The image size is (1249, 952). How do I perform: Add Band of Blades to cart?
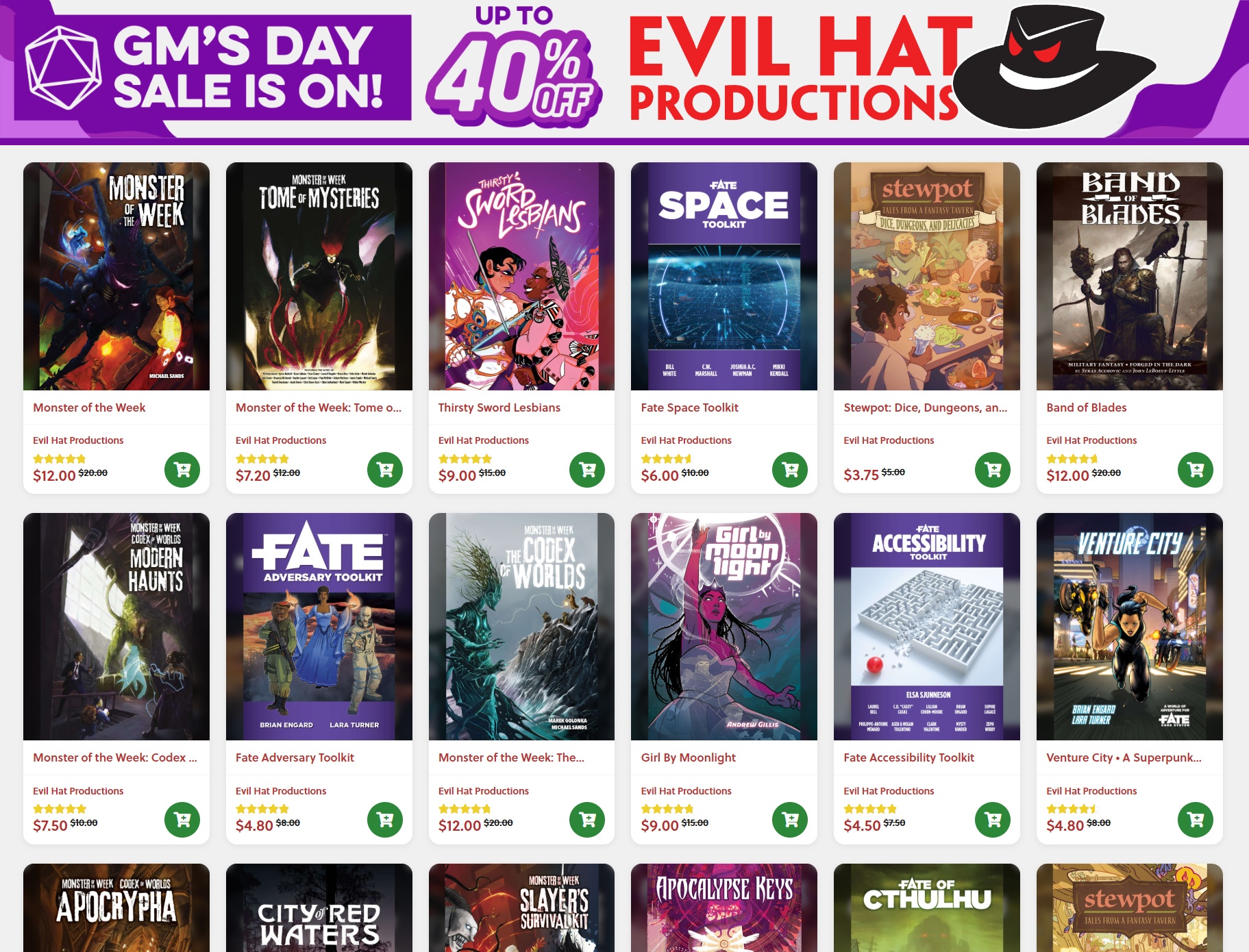point(1196,470)
